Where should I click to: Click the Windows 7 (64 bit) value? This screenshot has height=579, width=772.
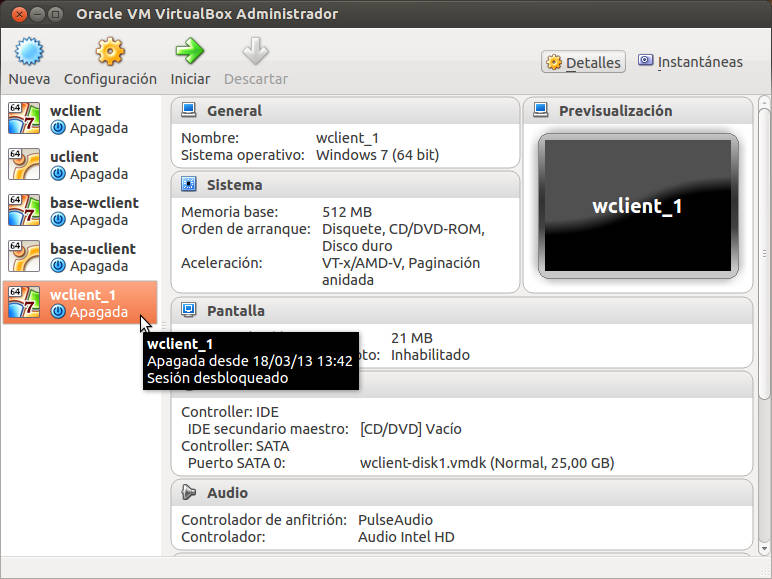377,155
